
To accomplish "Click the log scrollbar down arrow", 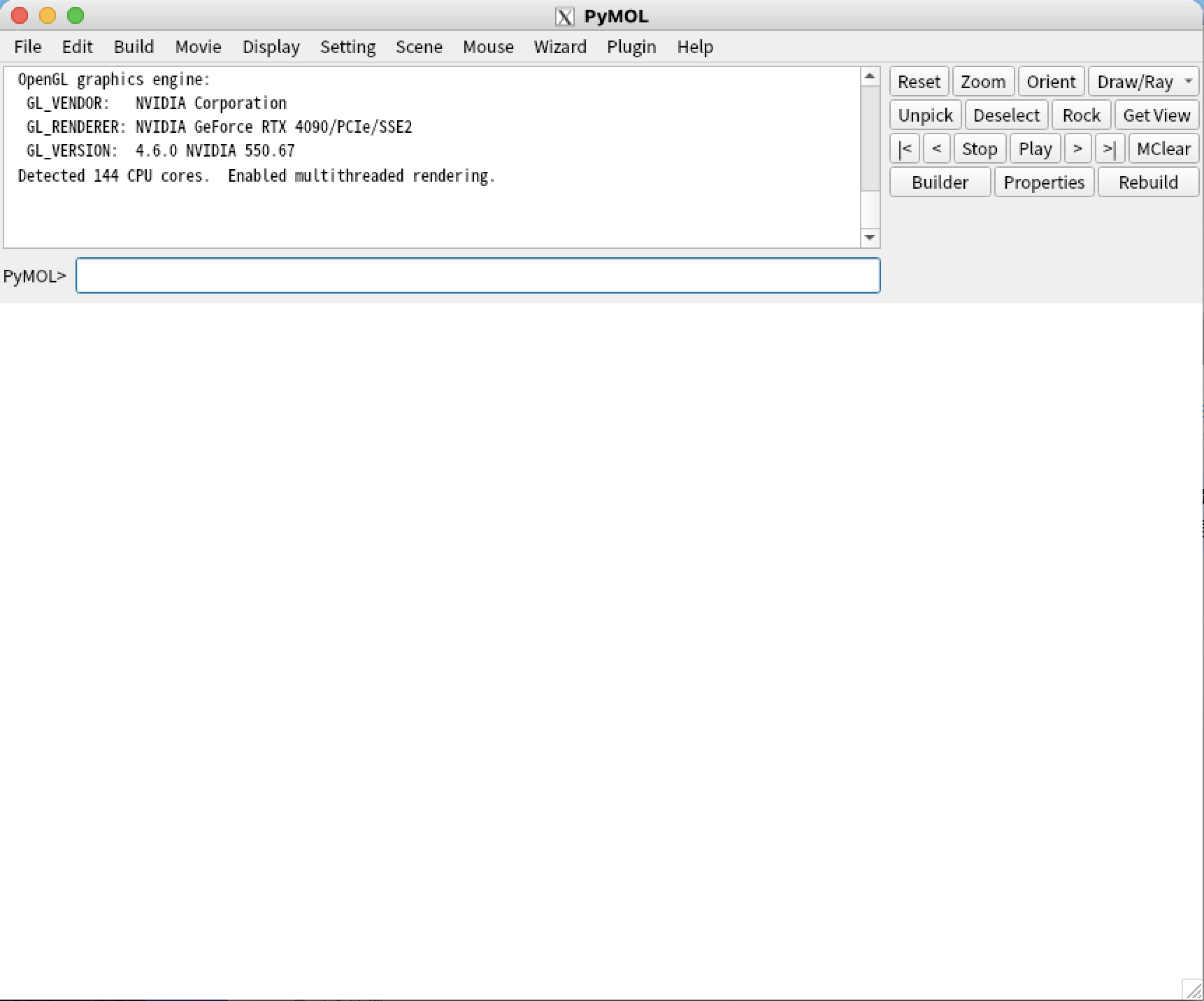I will (x=870, y=238).
